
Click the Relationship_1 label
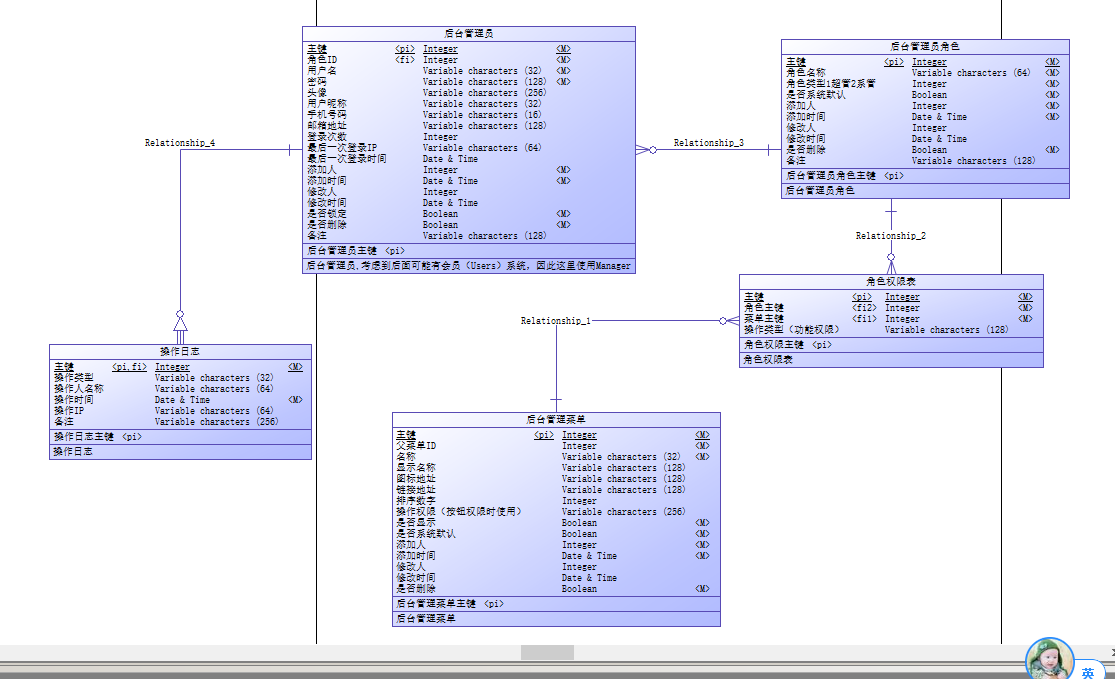pos(555,321)
